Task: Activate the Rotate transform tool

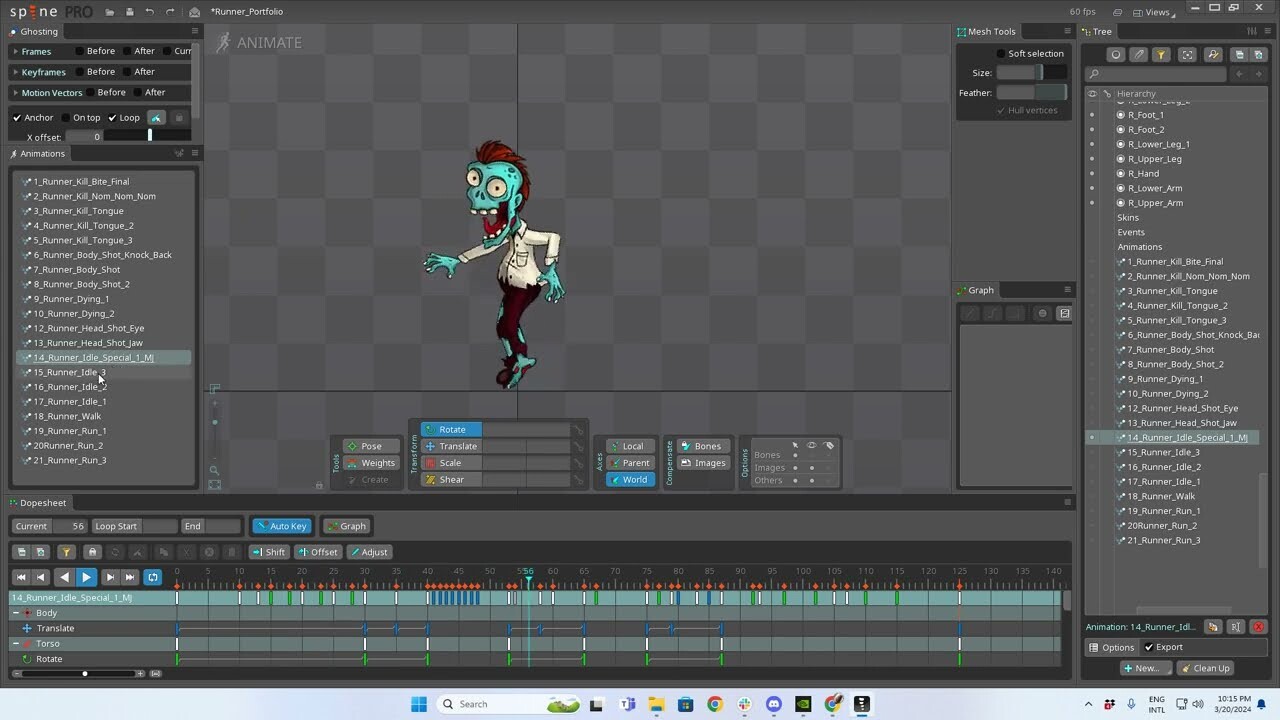Action: pos(452,429)
